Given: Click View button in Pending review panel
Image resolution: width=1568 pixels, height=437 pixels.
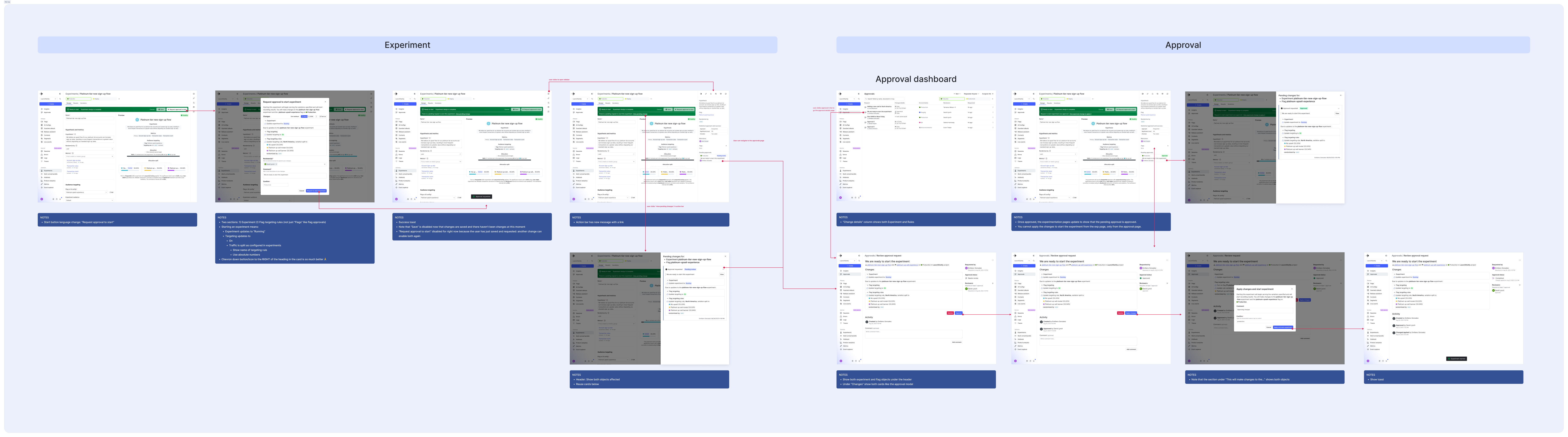Looking at the screenshot, I should click(x=722, y=274).
